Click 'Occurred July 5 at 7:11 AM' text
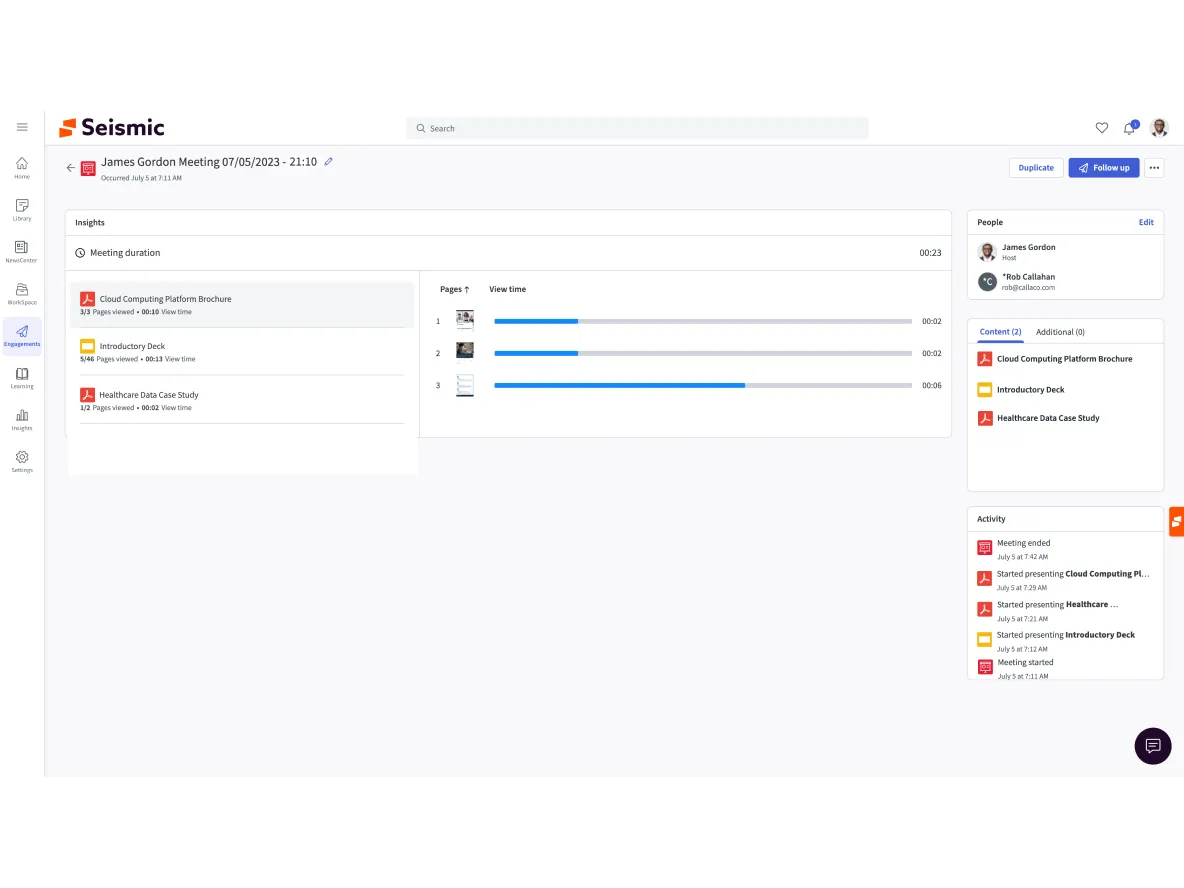This screenshot has height=888, width=1184. (x=141, y=178)
